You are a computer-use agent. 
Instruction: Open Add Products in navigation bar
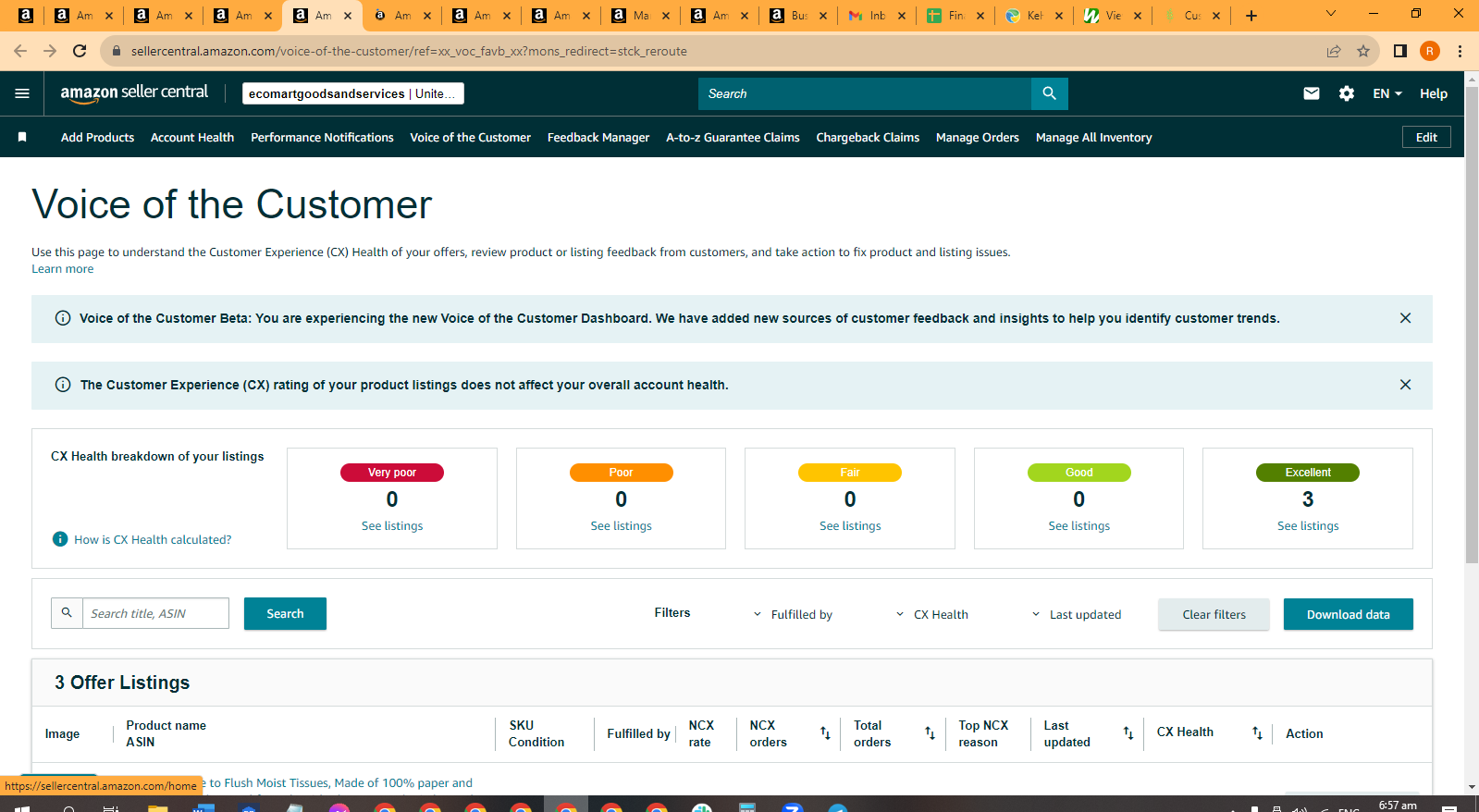(x=97, y=137)
